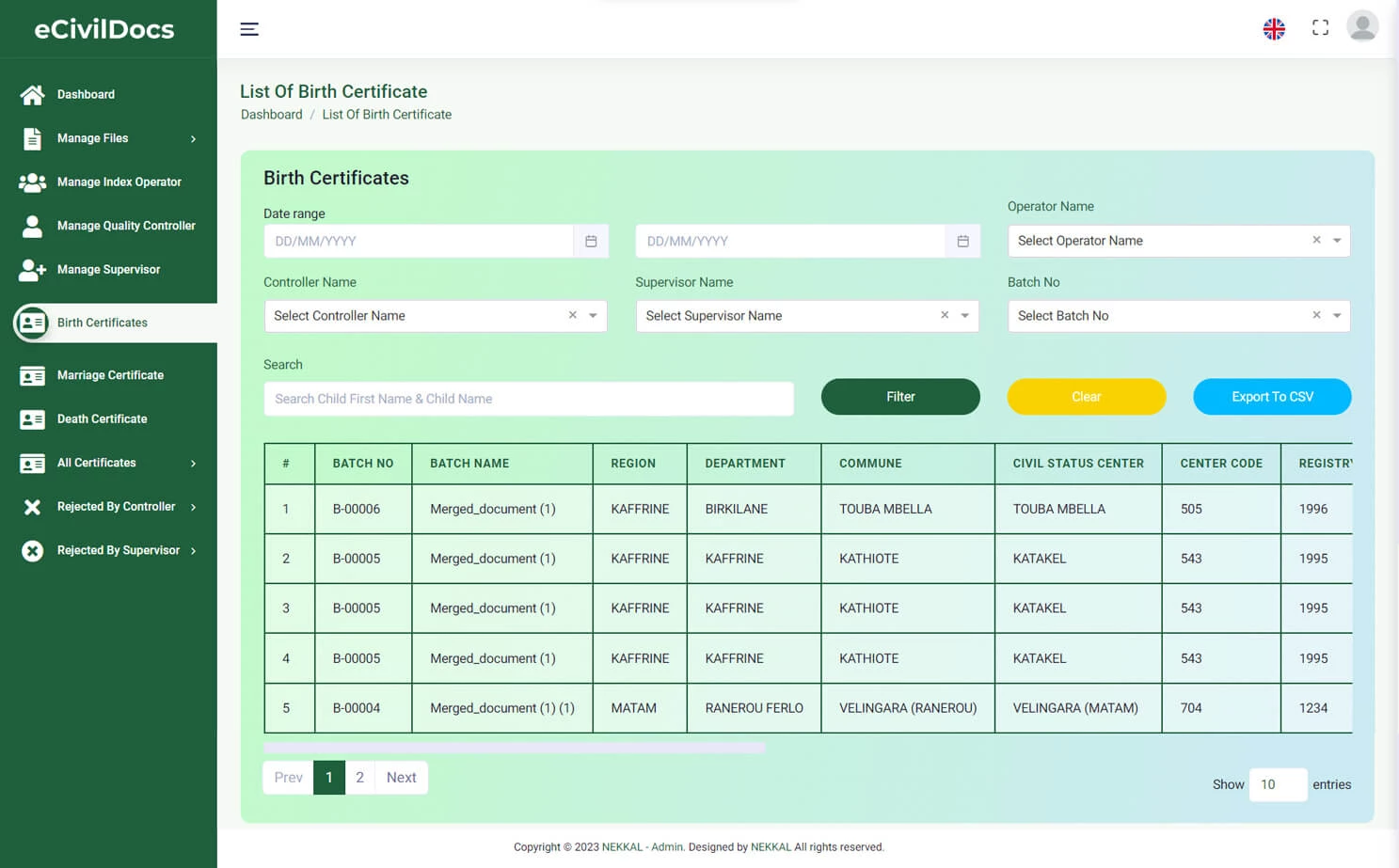
Task: Expand the All Certificates submenu chevron
Action: click(x=195, y=463)
